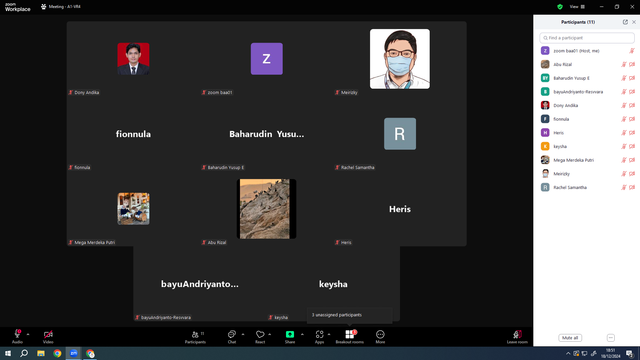
Task: Select fionnula in participants list
Action: coord(587,119)
